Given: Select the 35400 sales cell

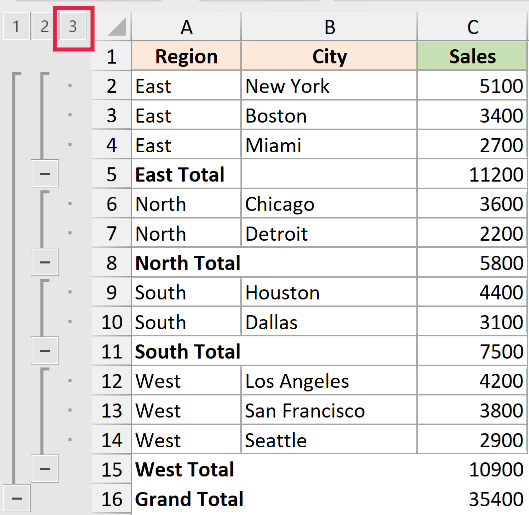Looking at the screenshot, I should click(472, 499).
